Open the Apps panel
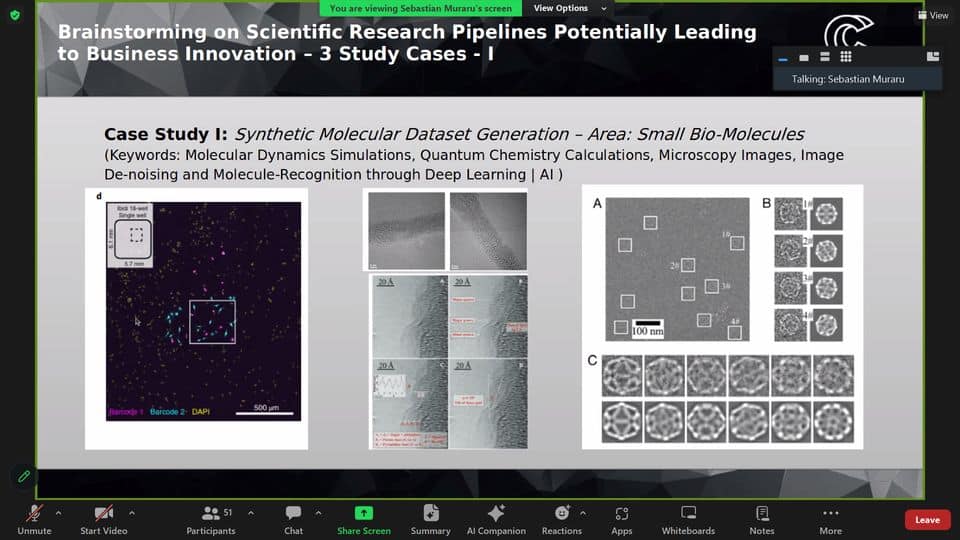The width and height of the screenshot is (960, 540). tap(622, 514)
